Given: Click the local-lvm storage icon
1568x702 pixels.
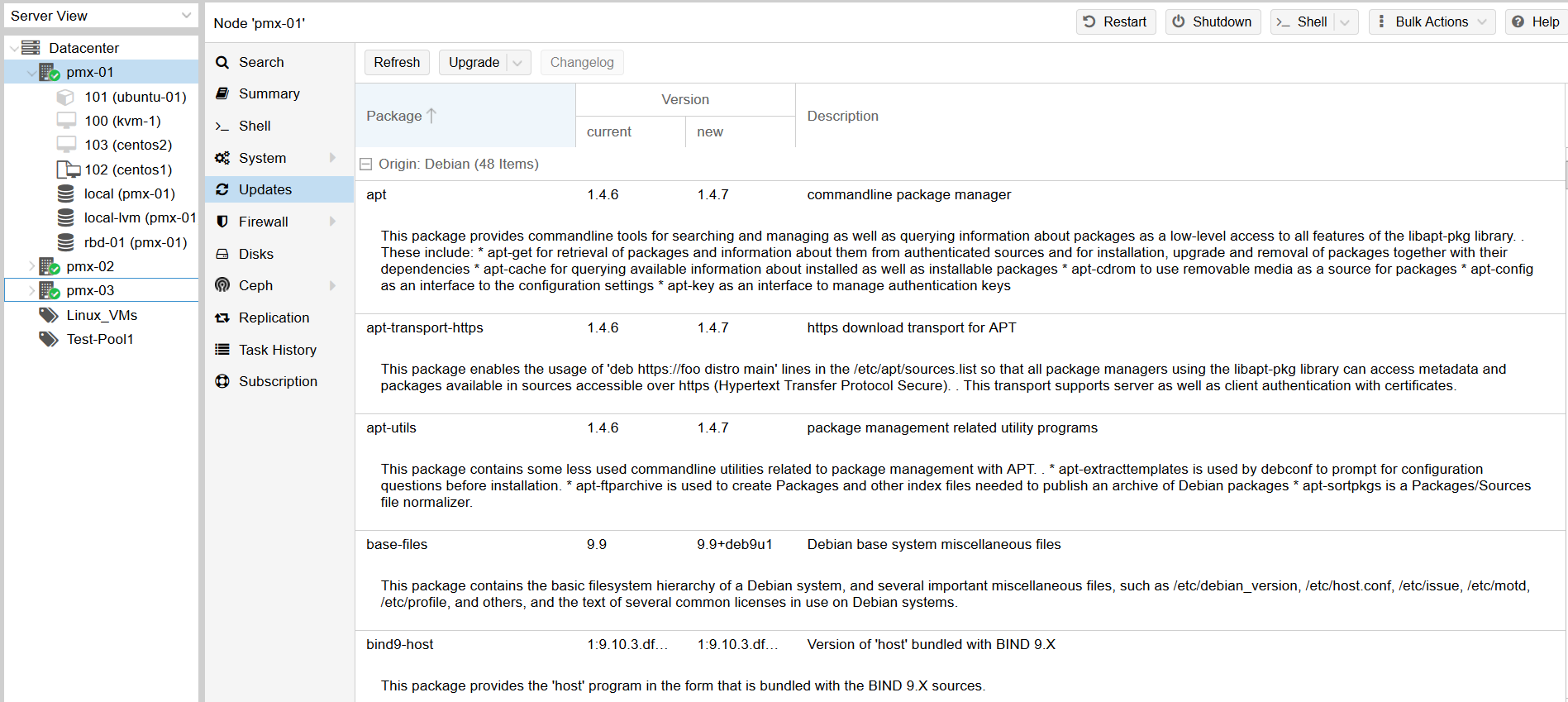Looking at the screenshot, I should click(65, 217).
